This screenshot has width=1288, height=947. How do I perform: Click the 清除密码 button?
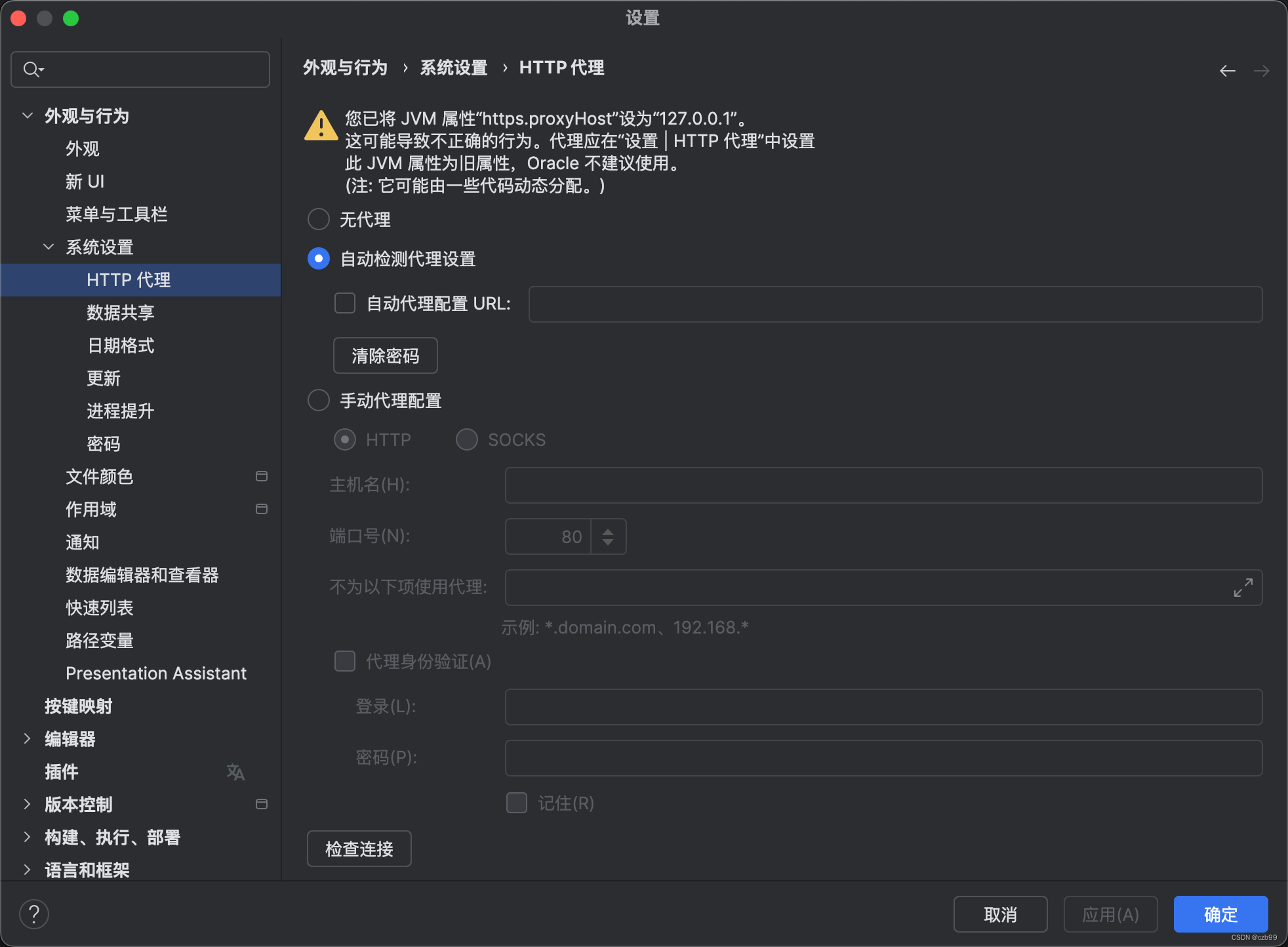pyautogui.click(x=386, y=355)
